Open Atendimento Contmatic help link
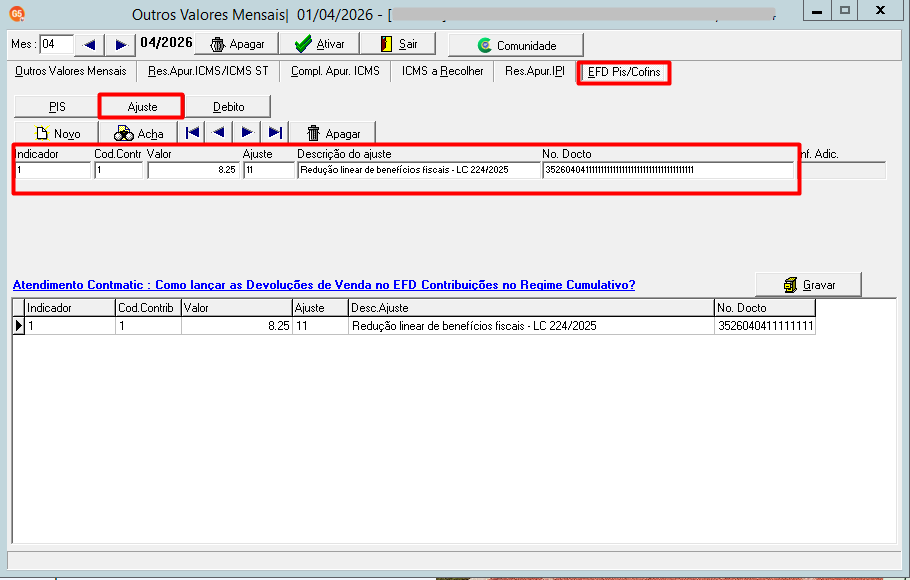910x580 pixels. tap(324, 285)
